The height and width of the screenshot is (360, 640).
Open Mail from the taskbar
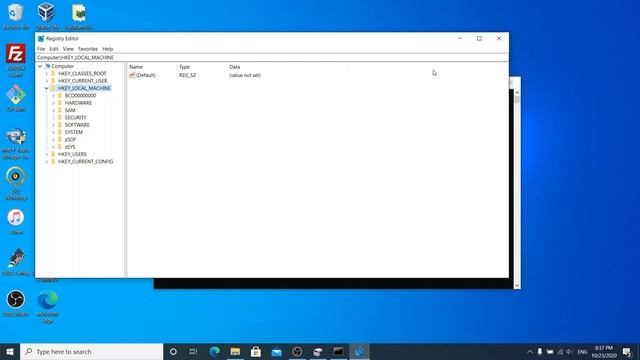pyautogui.click(x=277, y=351)
